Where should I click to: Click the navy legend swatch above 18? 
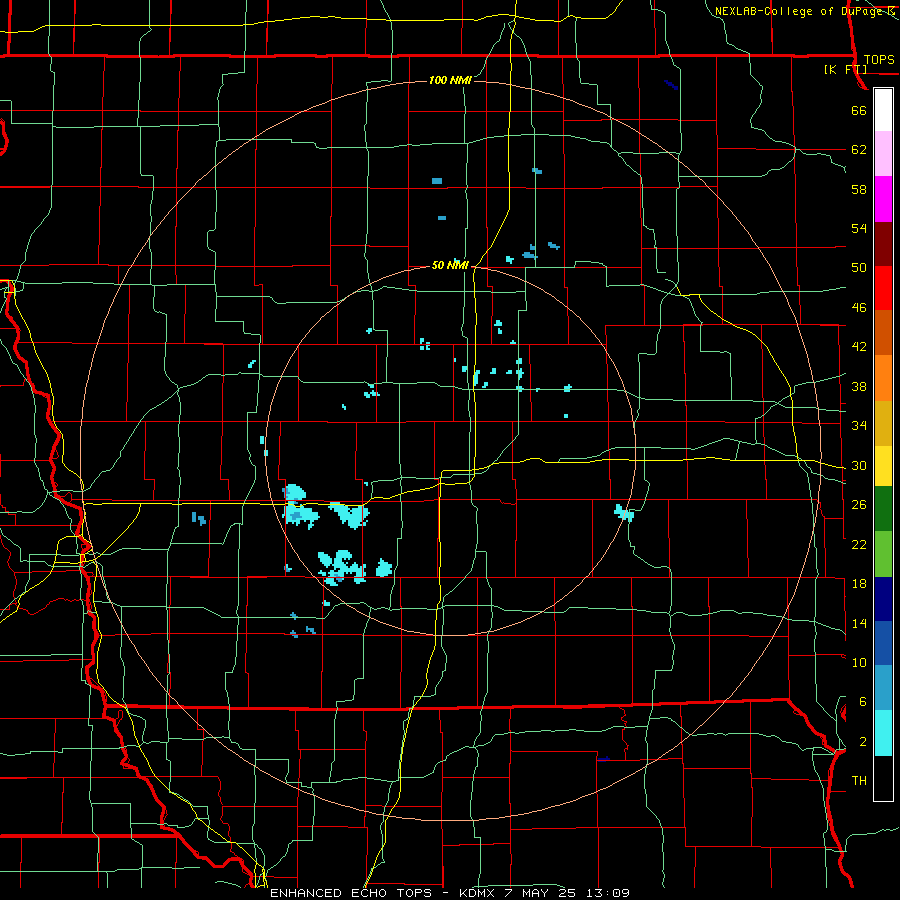click(x=883, y=599)
